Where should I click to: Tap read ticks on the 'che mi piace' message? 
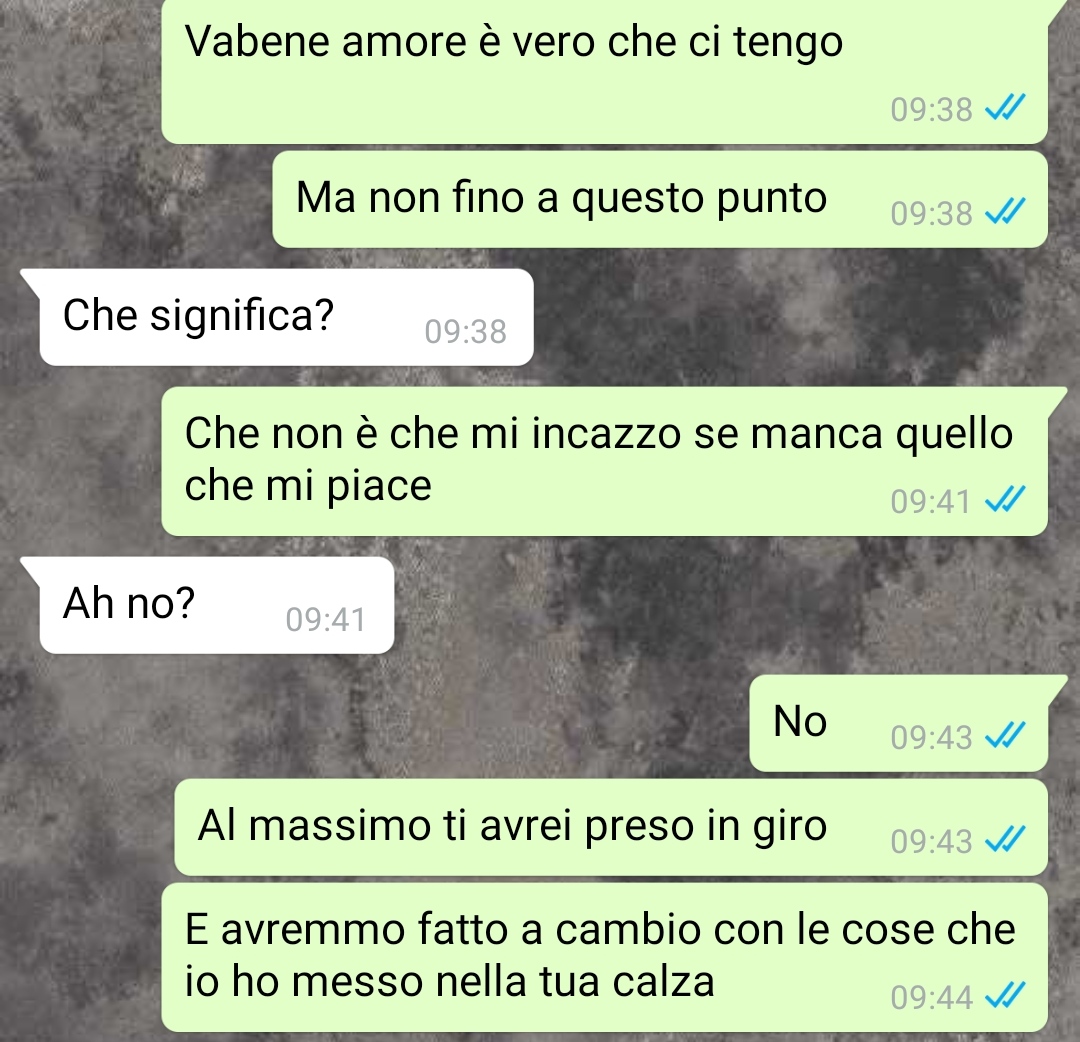[1006, 500]
